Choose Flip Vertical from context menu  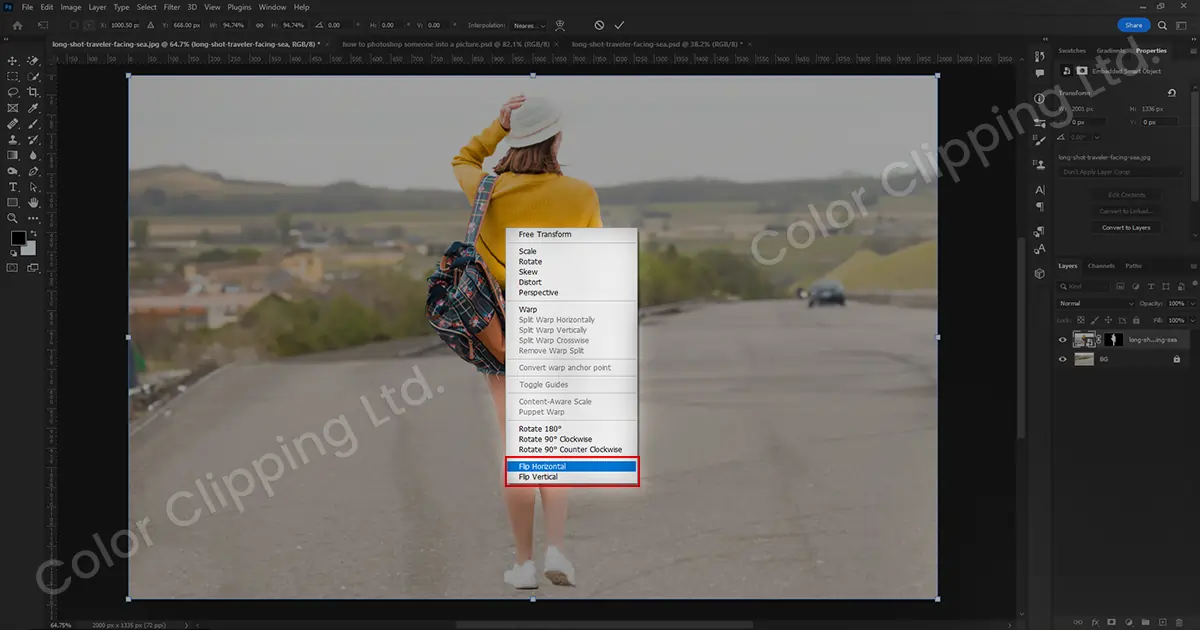tap(572, 477)
